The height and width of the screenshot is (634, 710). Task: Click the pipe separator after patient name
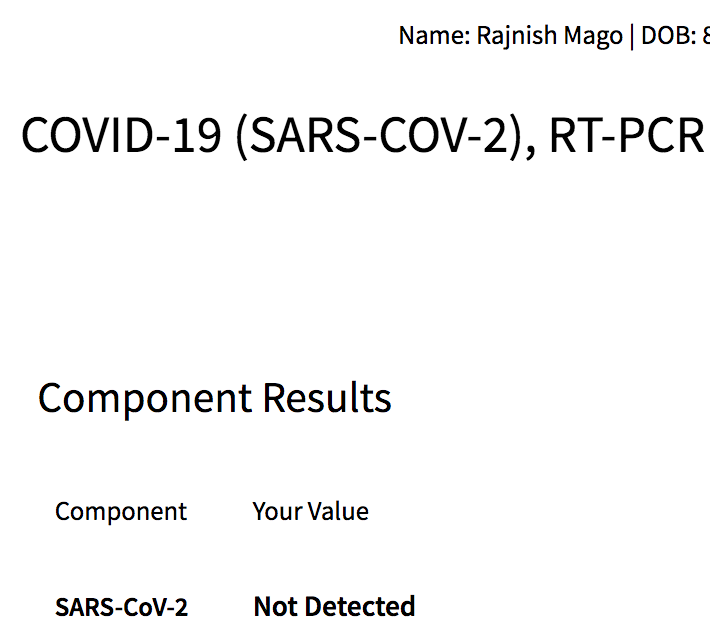(x=631, y=35)
